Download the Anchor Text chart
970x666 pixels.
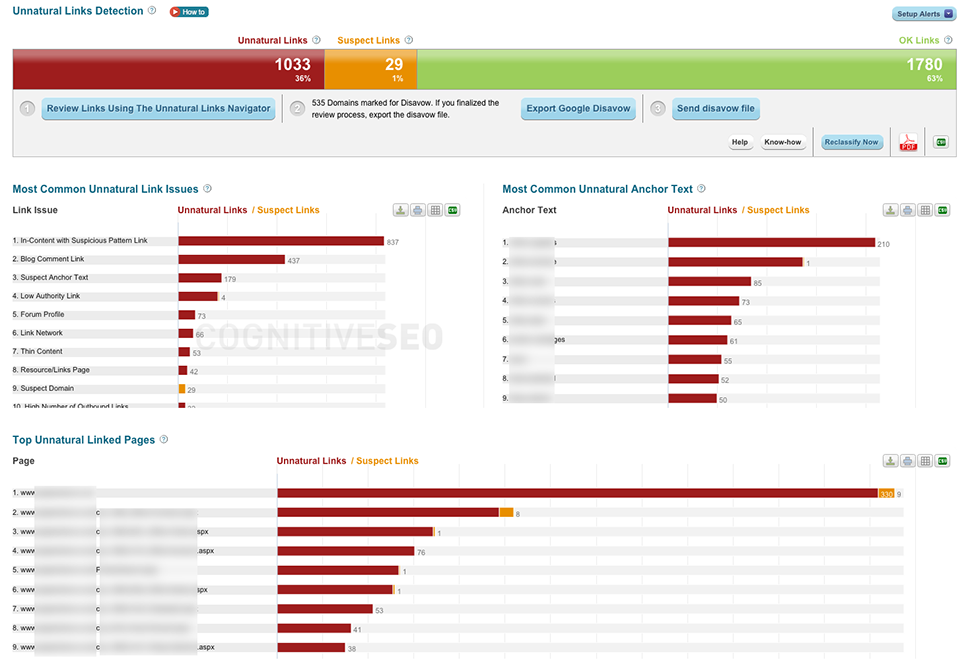(890, 210)
